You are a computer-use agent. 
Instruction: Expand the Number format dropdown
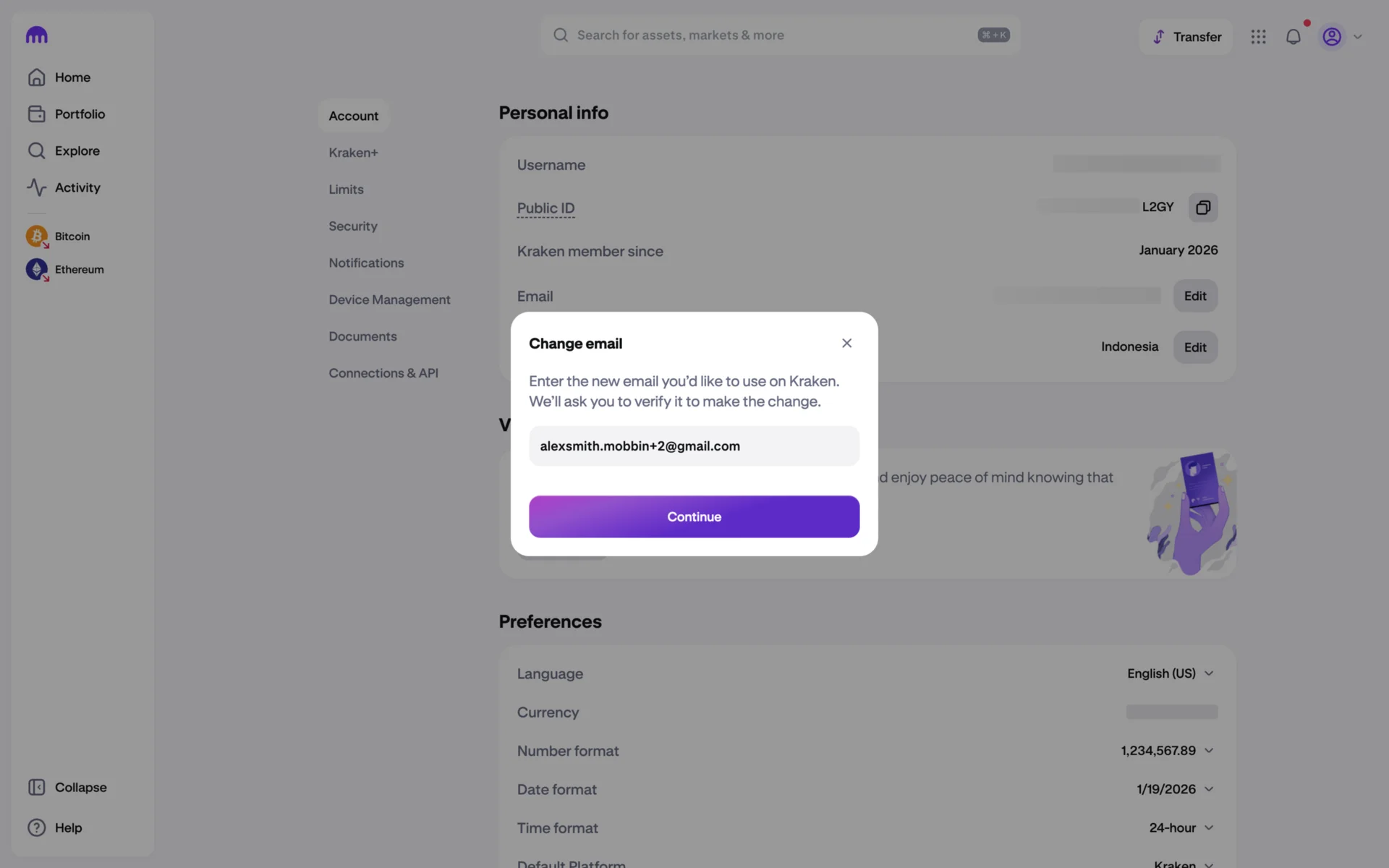click(1167, 751)
